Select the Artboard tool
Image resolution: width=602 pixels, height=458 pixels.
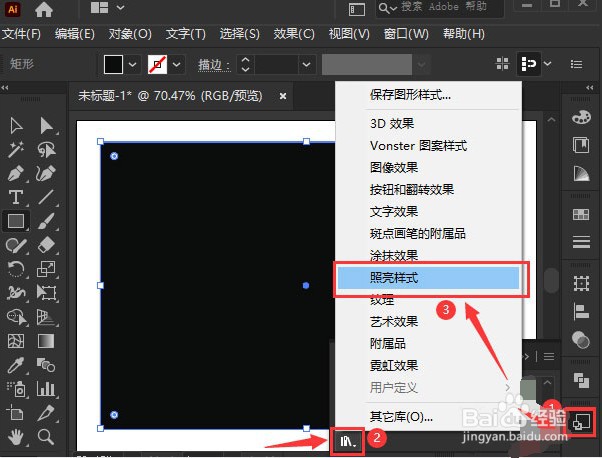[x=16, y=413]
